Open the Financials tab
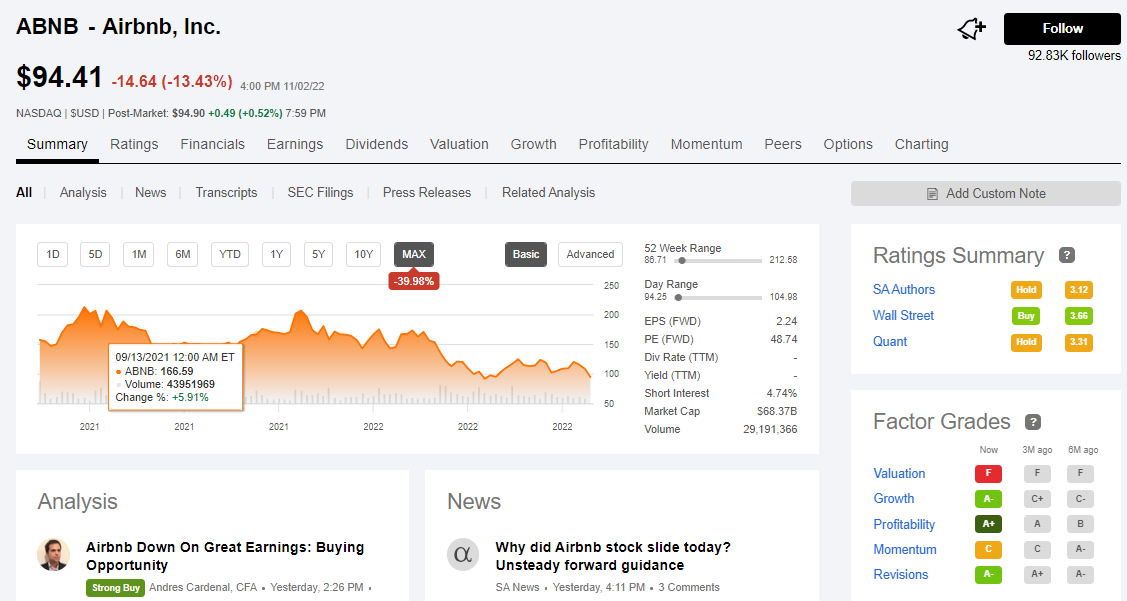Viewport: 1127px width, 601px height. [212, 144]
